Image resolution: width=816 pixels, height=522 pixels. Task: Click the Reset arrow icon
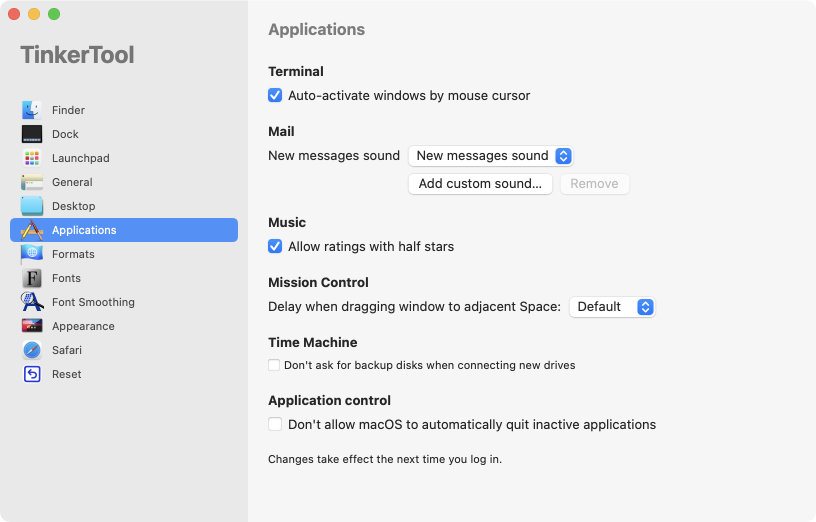(32, 374)
